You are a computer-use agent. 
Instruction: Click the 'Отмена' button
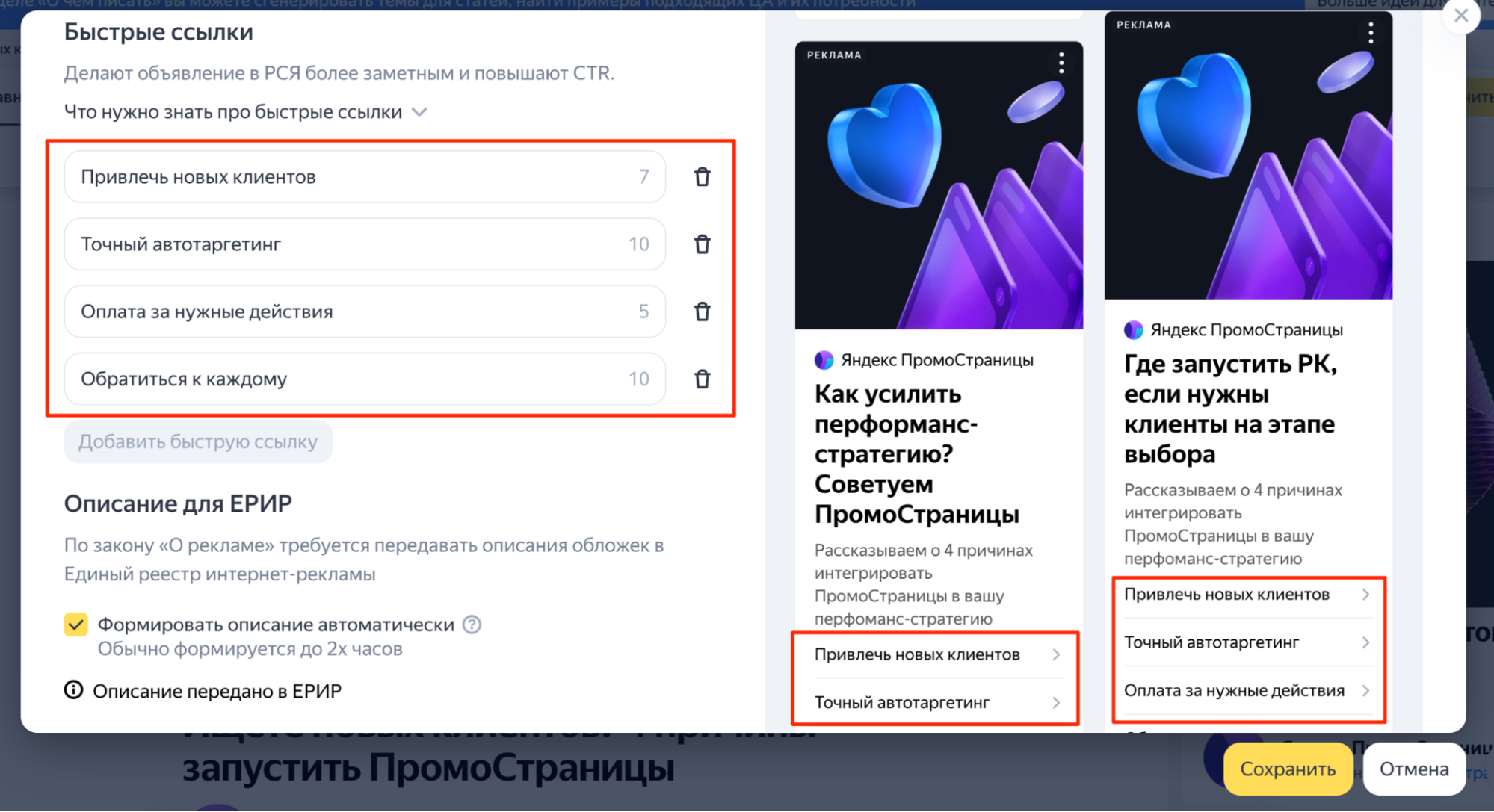(1413, 769)
